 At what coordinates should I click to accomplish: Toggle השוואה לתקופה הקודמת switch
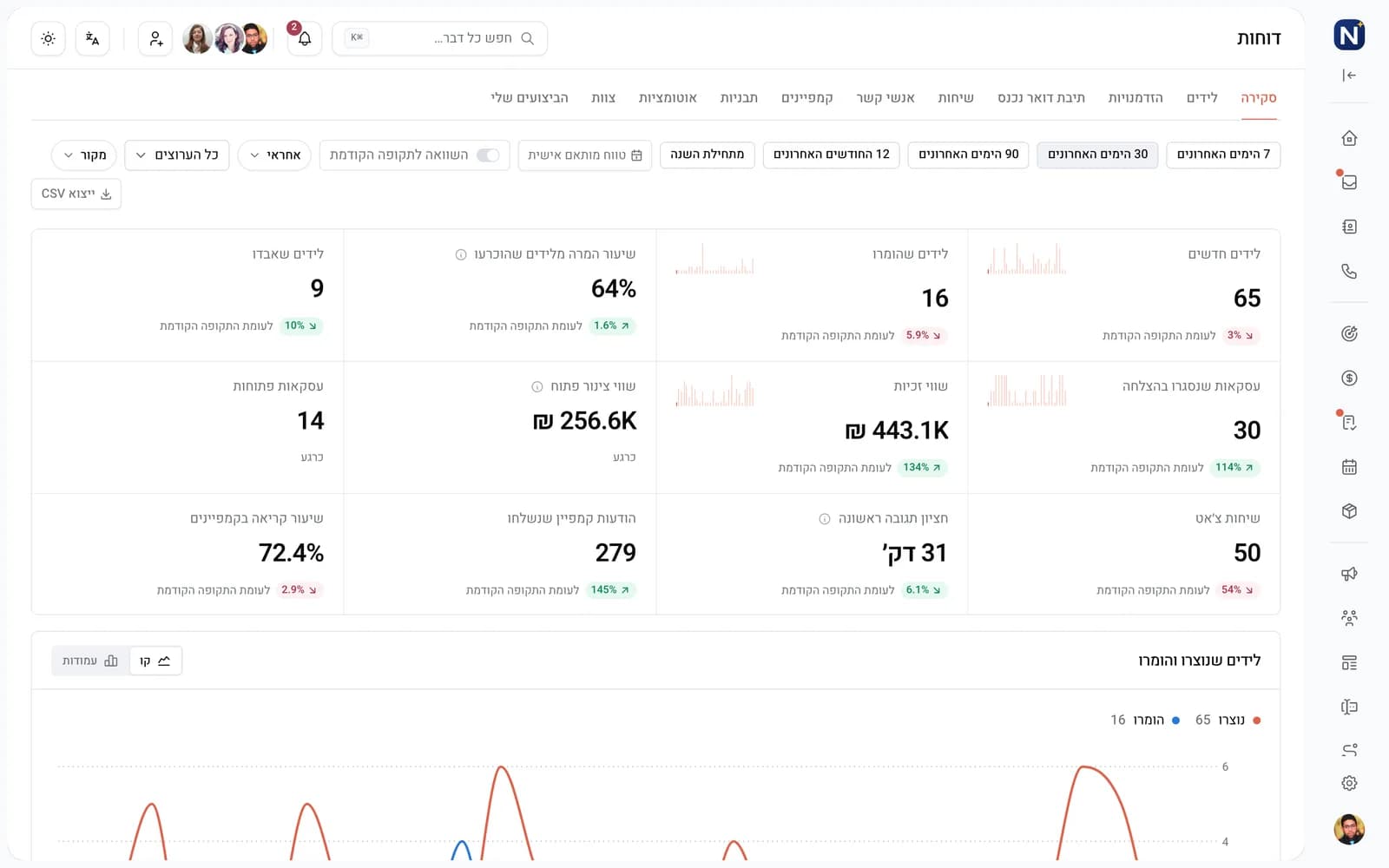489,155
